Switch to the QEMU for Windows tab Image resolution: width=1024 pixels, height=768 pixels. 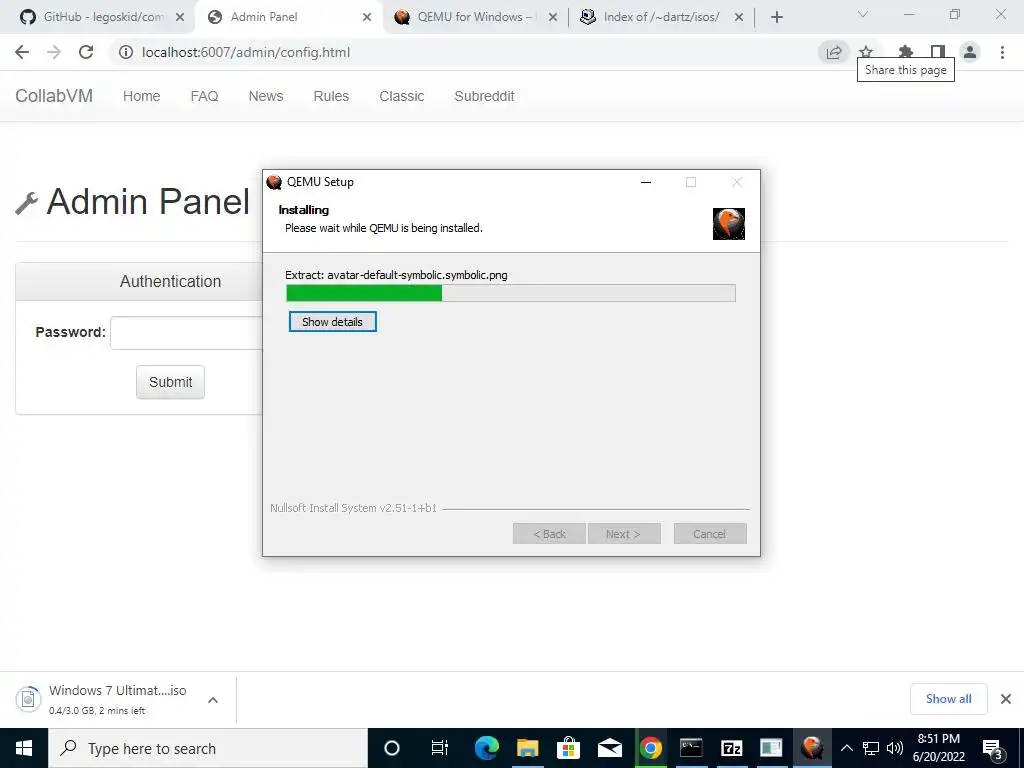click(476, 17)
